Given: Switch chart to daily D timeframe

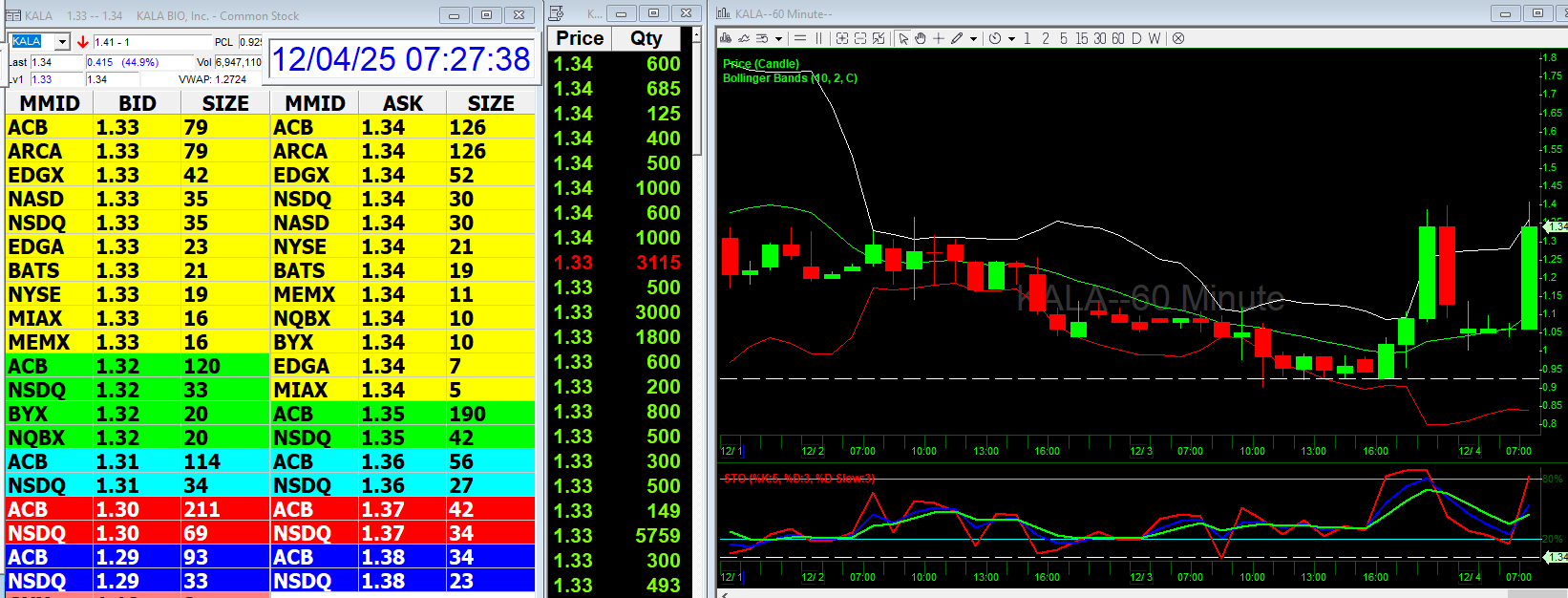Looking at the screenshot, I should coord(1136,38).
